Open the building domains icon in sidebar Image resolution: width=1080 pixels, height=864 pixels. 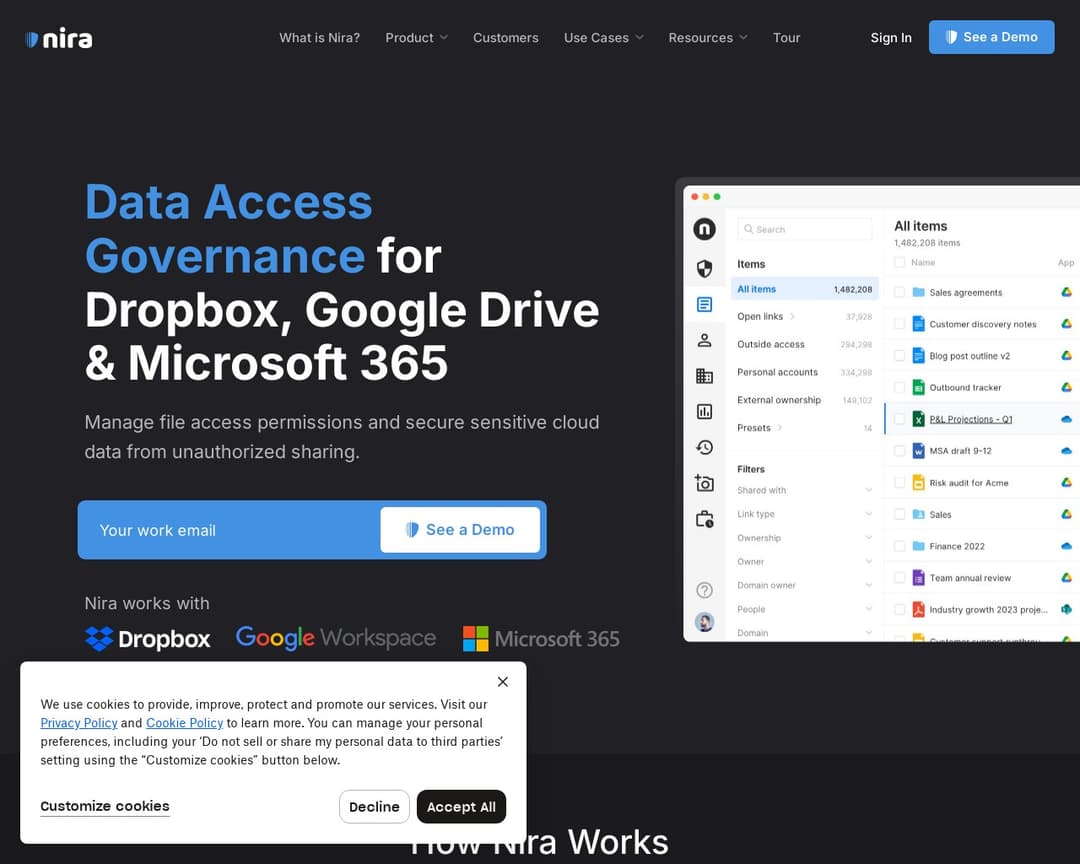704,376
